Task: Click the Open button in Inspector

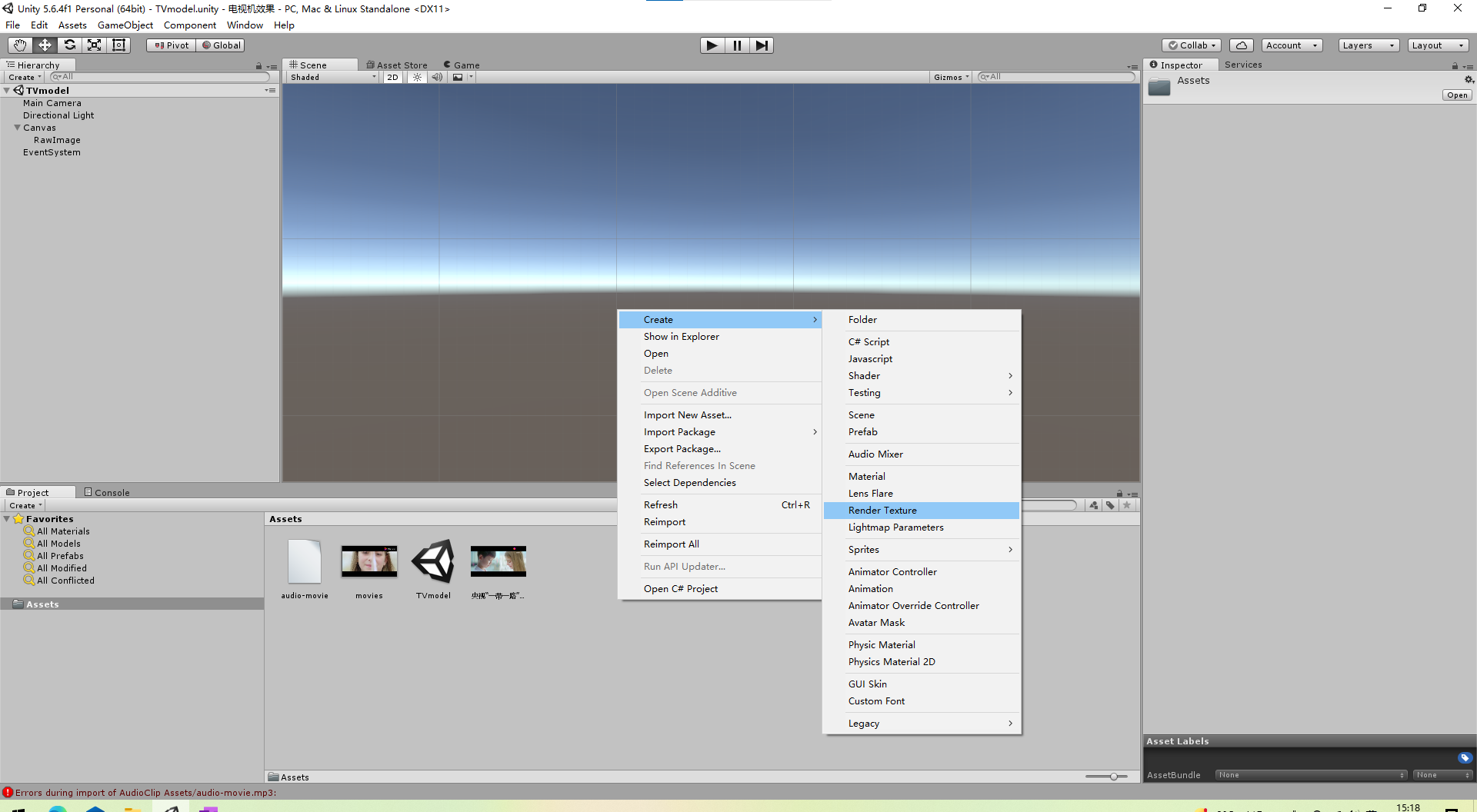Action: [1456, 95]
